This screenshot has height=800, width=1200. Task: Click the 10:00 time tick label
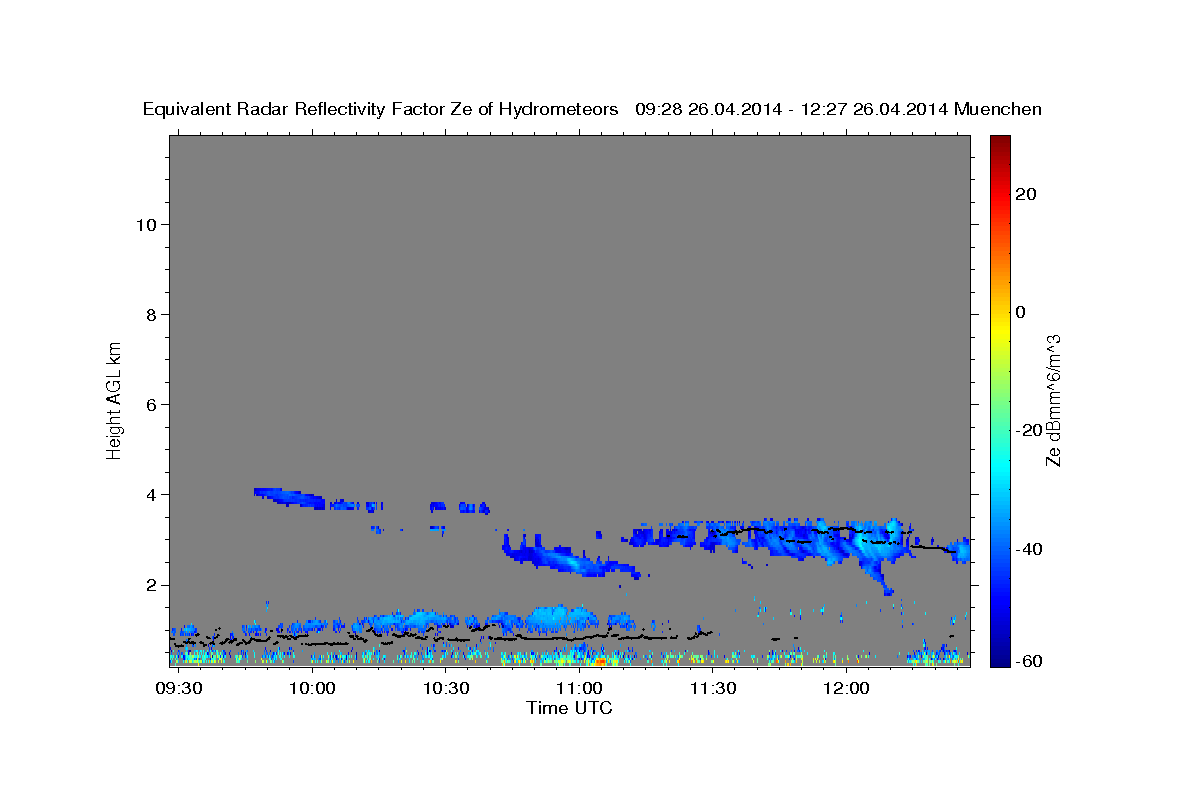[x=312, y=689]
